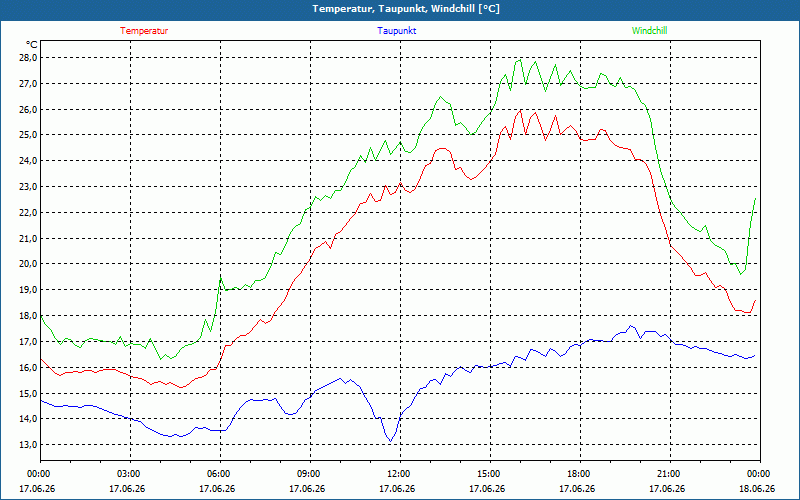Screen dimensions: 800x500
Task: Click the "21,0" y-axis value
Action: 29,238
